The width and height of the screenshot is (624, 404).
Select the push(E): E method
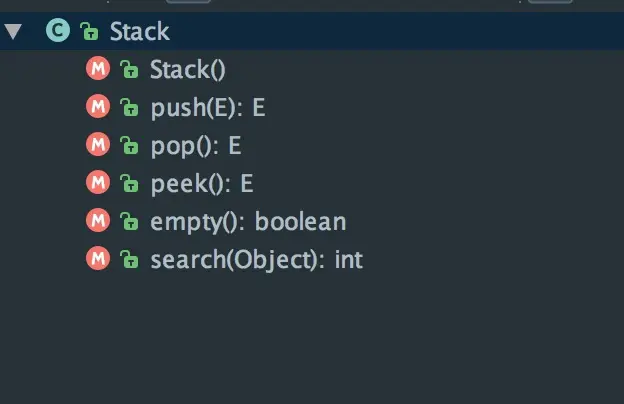point(206,107)
